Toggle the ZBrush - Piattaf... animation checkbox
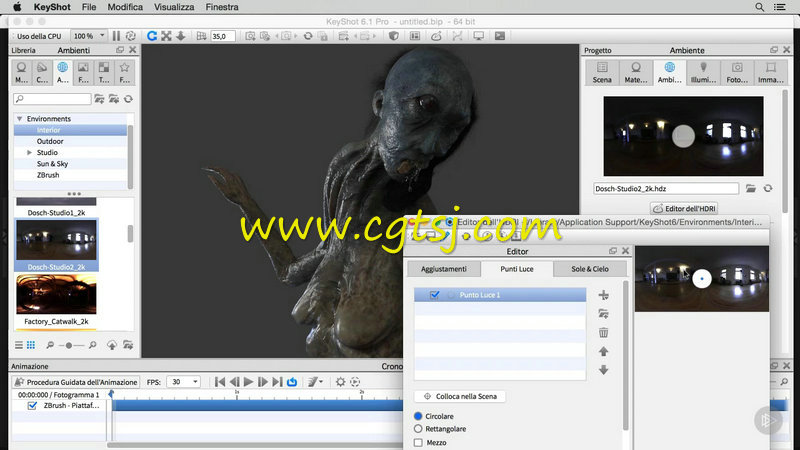This screenshot has height=450, width=800. coord(32,406)
